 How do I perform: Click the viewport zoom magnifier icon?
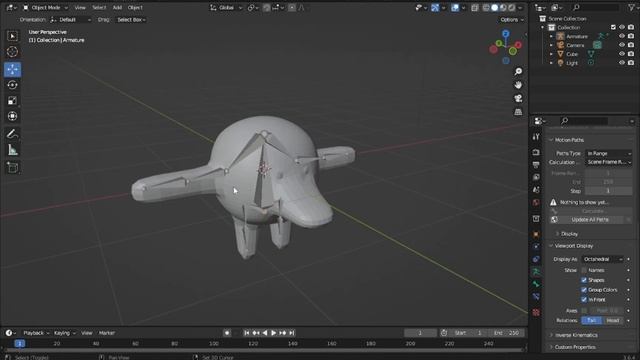518,71
